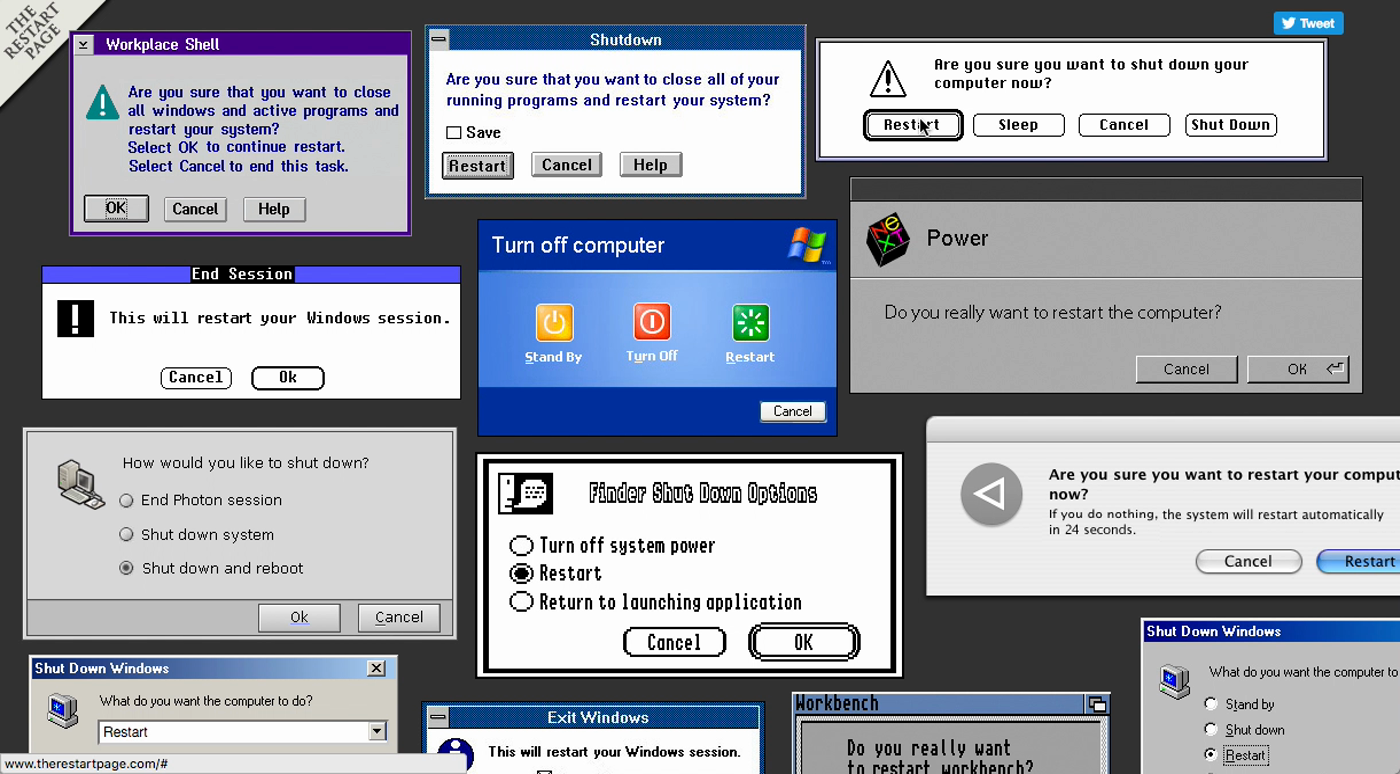Open the Restart dropdown in Shut Down Windows
Screen dimensions: 1400x774
[377, 732]
